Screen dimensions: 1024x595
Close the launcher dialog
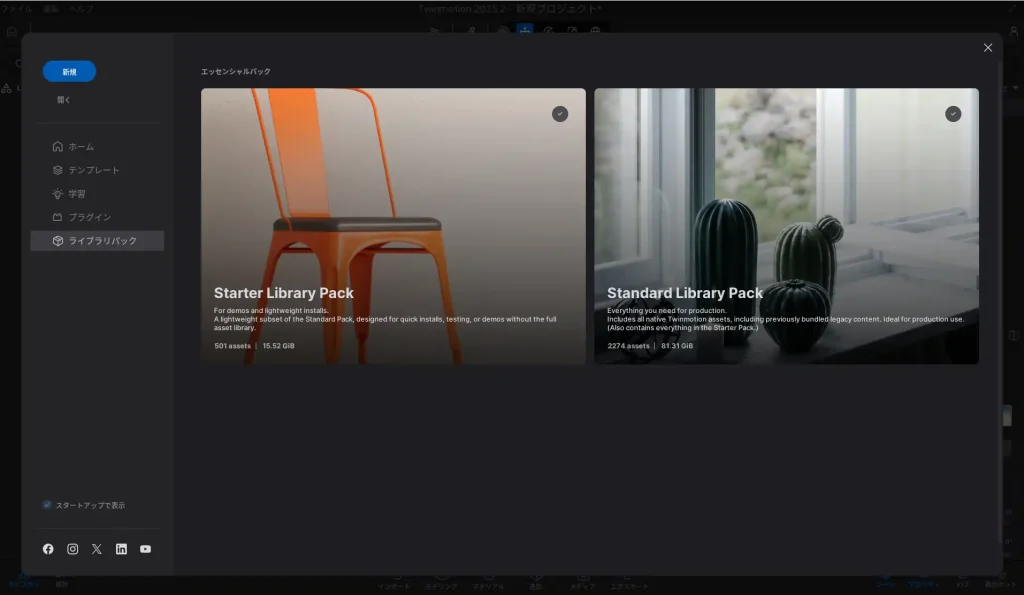[x=988, y=48]
